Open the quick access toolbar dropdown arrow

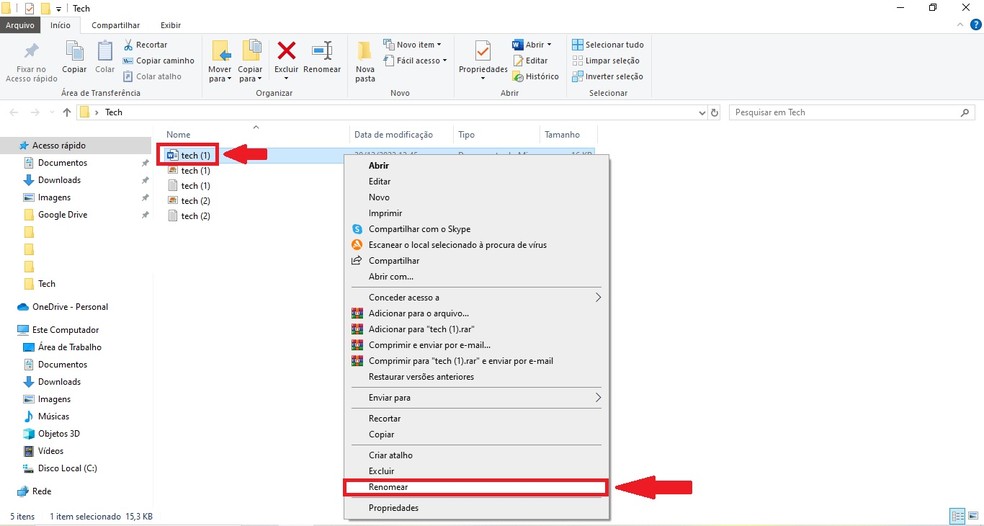pos(58,9)
